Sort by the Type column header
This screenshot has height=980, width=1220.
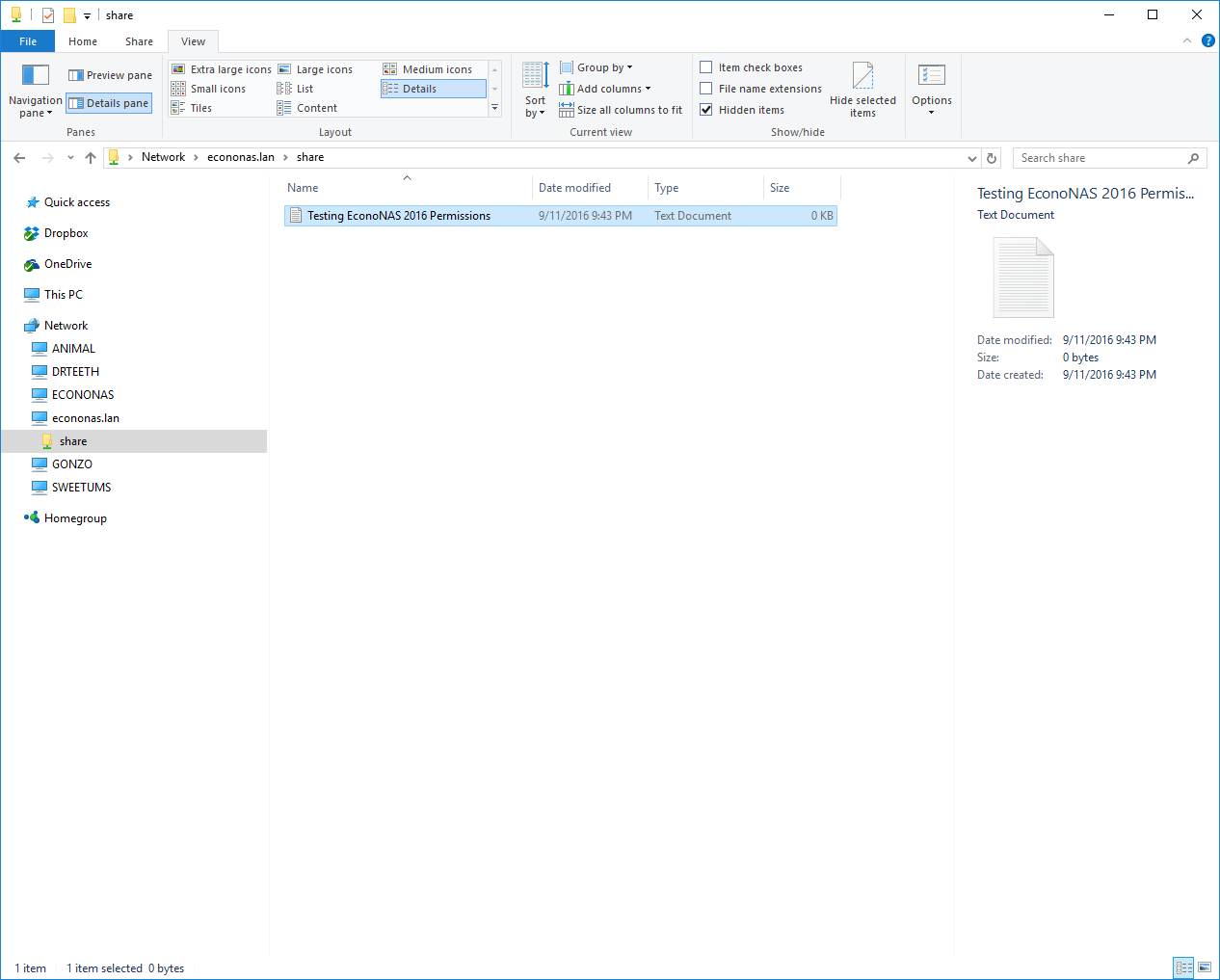[x=705, y=188]
